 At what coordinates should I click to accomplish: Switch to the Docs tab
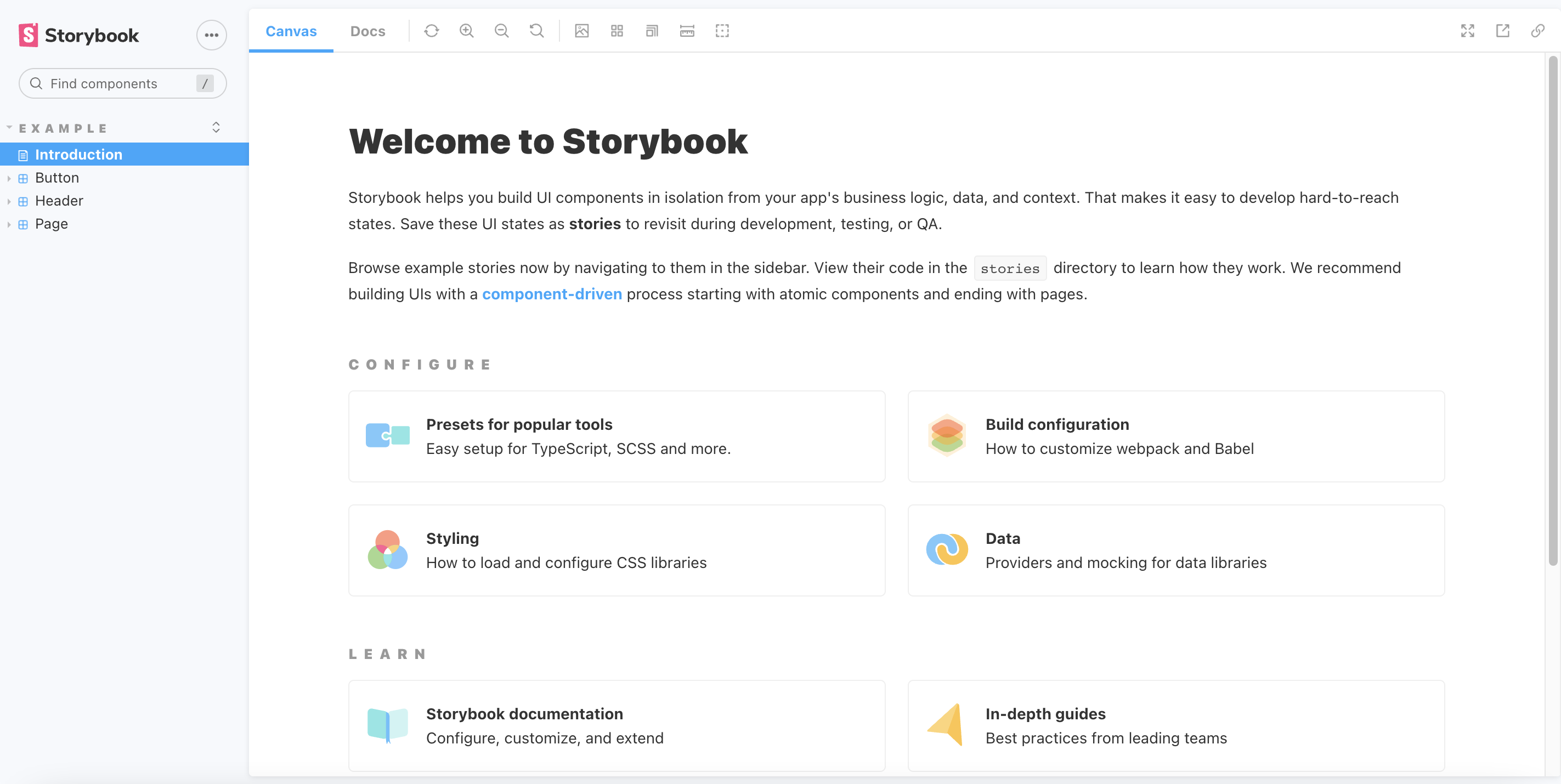pyautogui.click(x=368, y=31)
